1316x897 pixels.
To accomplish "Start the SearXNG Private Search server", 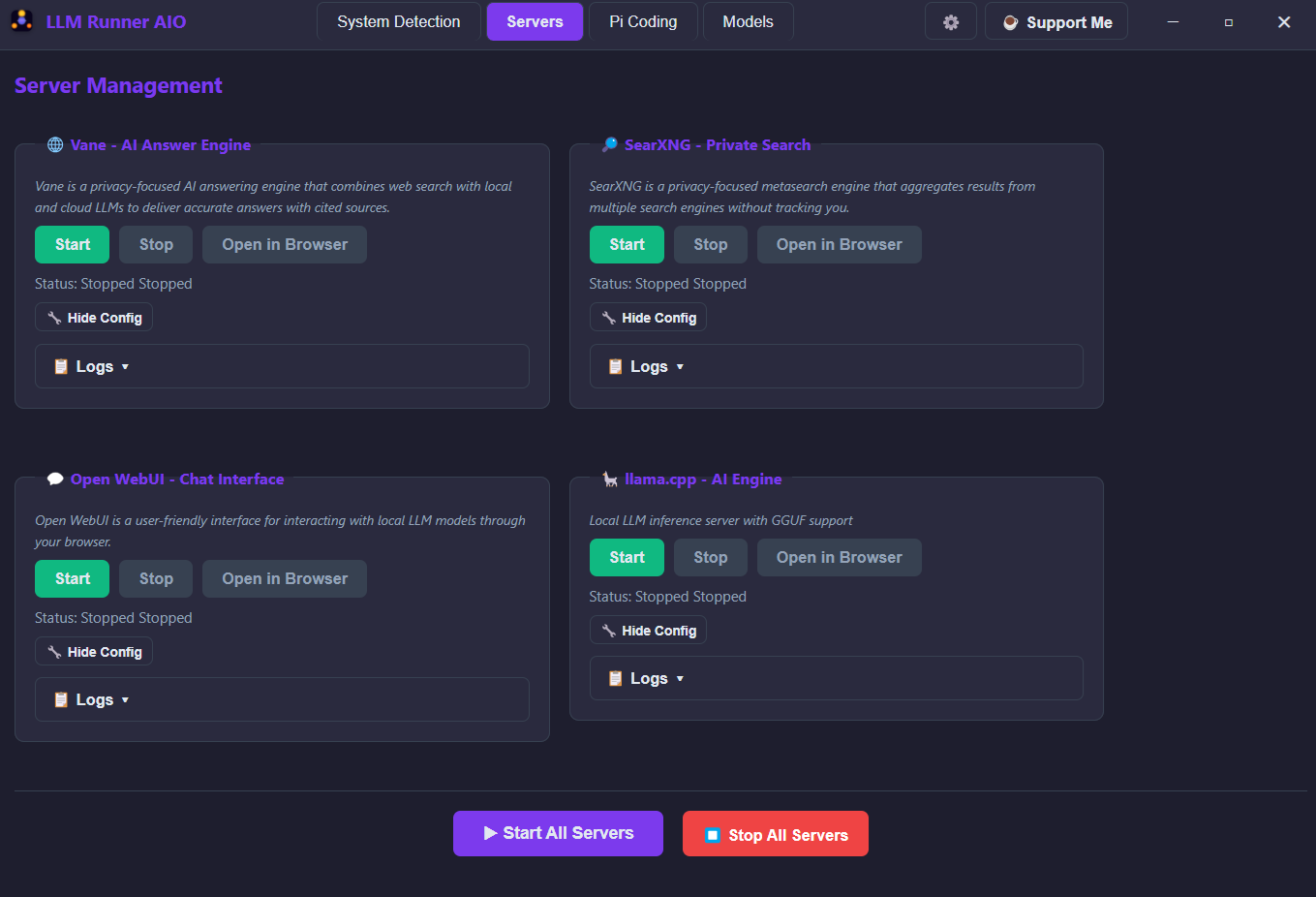I will pos(627,245).
